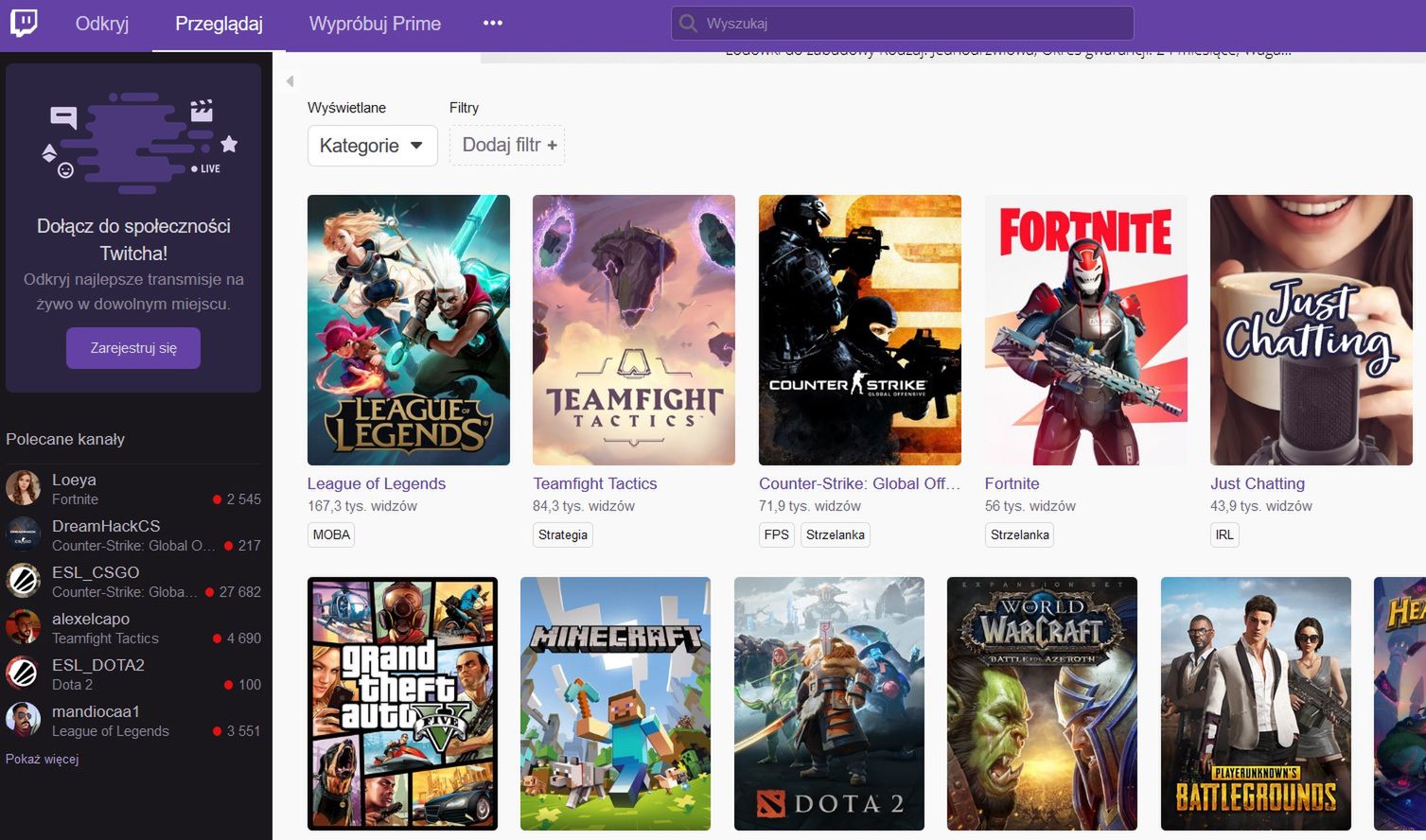1426x840 pixels.
Task: Open alexelcapo channel avatar
Action: 23,627
